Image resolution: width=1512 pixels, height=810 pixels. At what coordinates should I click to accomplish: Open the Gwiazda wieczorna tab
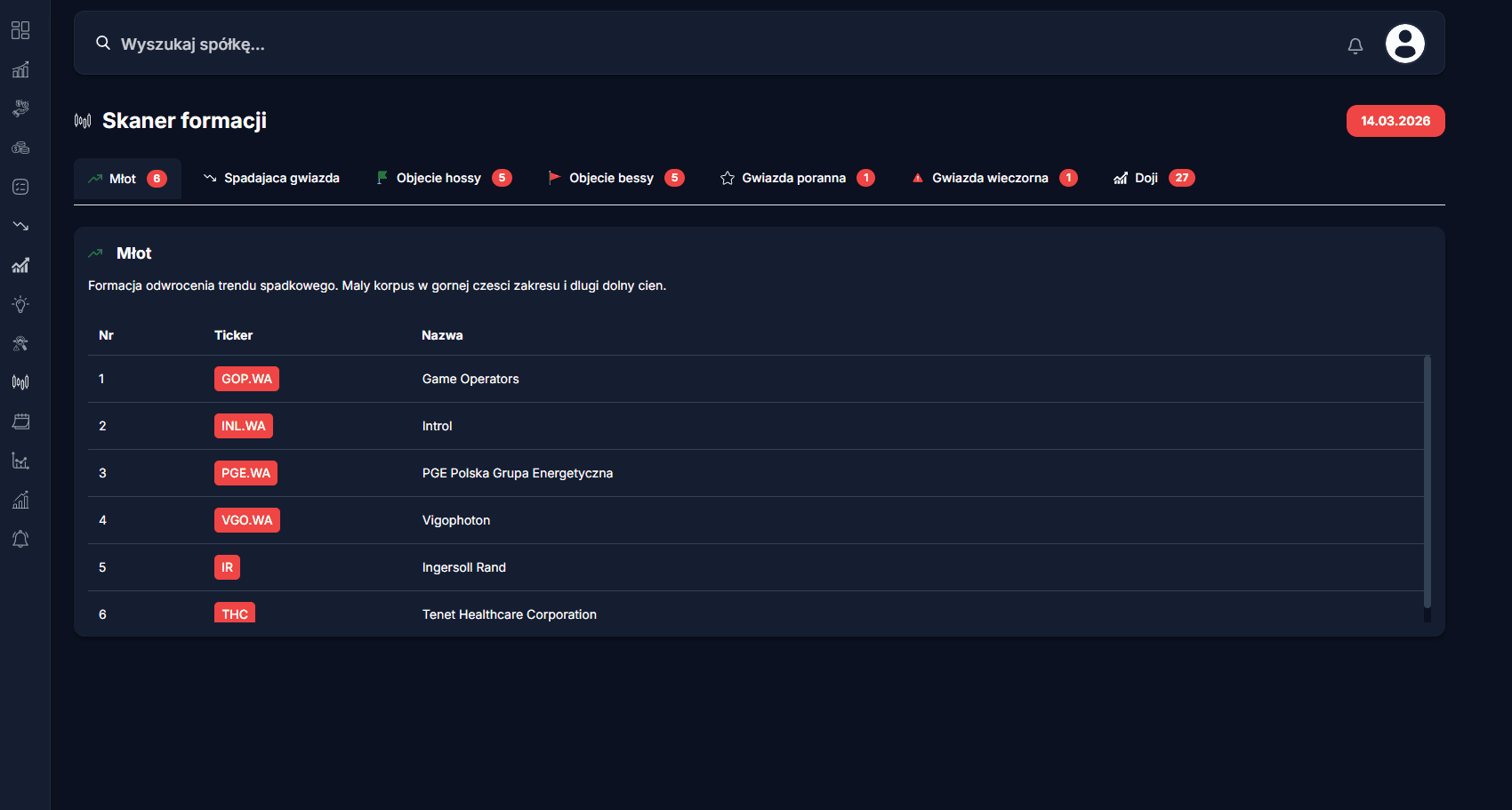tap(993, 178)
